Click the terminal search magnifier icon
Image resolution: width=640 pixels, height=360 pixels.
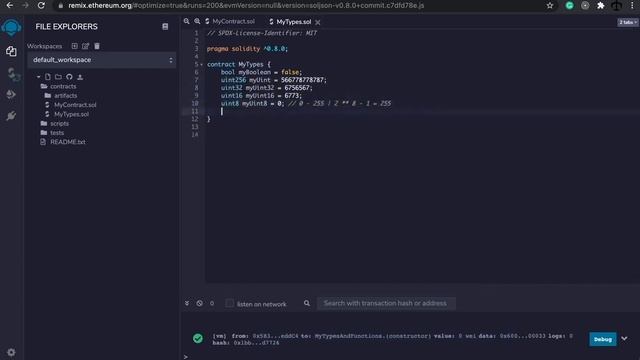[307, 303]
